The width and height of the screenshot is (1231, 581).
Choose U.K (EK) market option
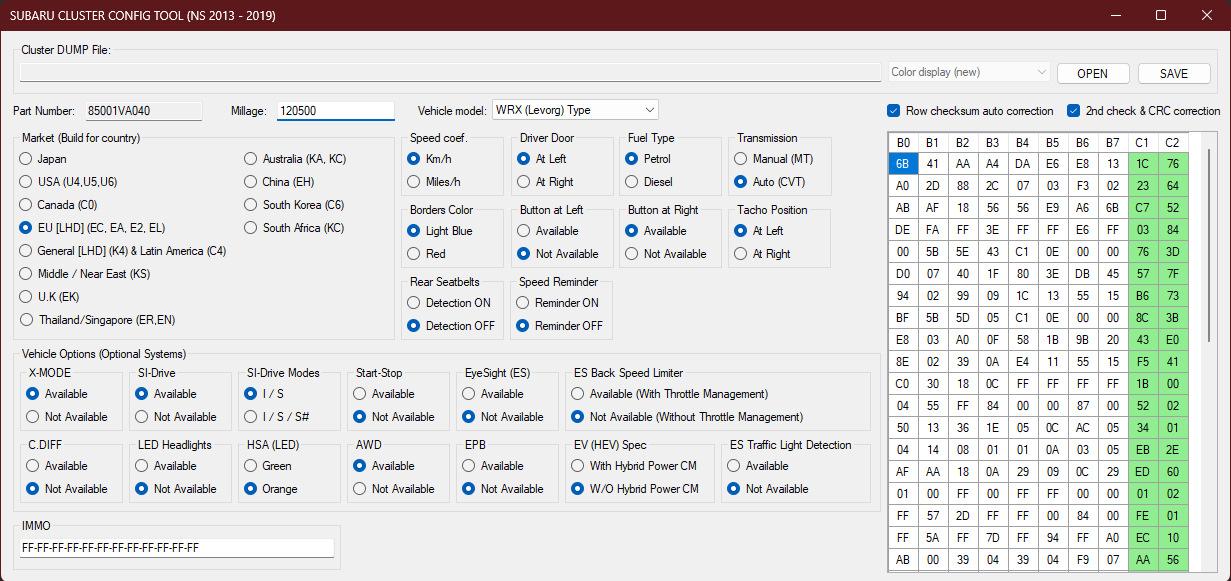[26, 297]
